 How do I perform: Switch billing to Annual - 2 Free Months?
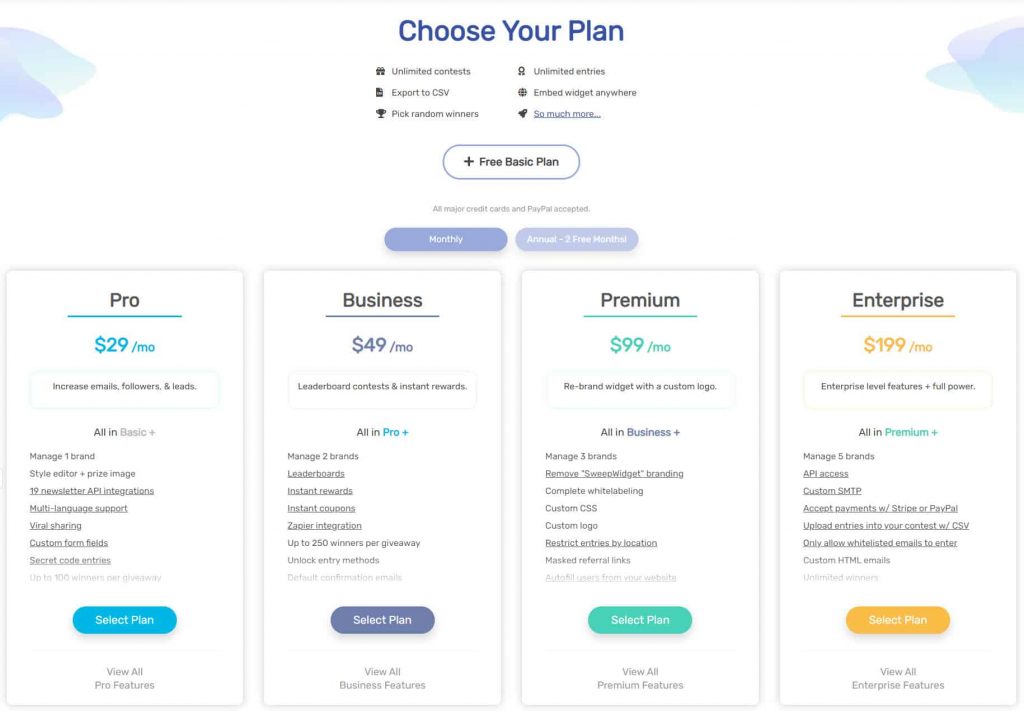point(576,240)
